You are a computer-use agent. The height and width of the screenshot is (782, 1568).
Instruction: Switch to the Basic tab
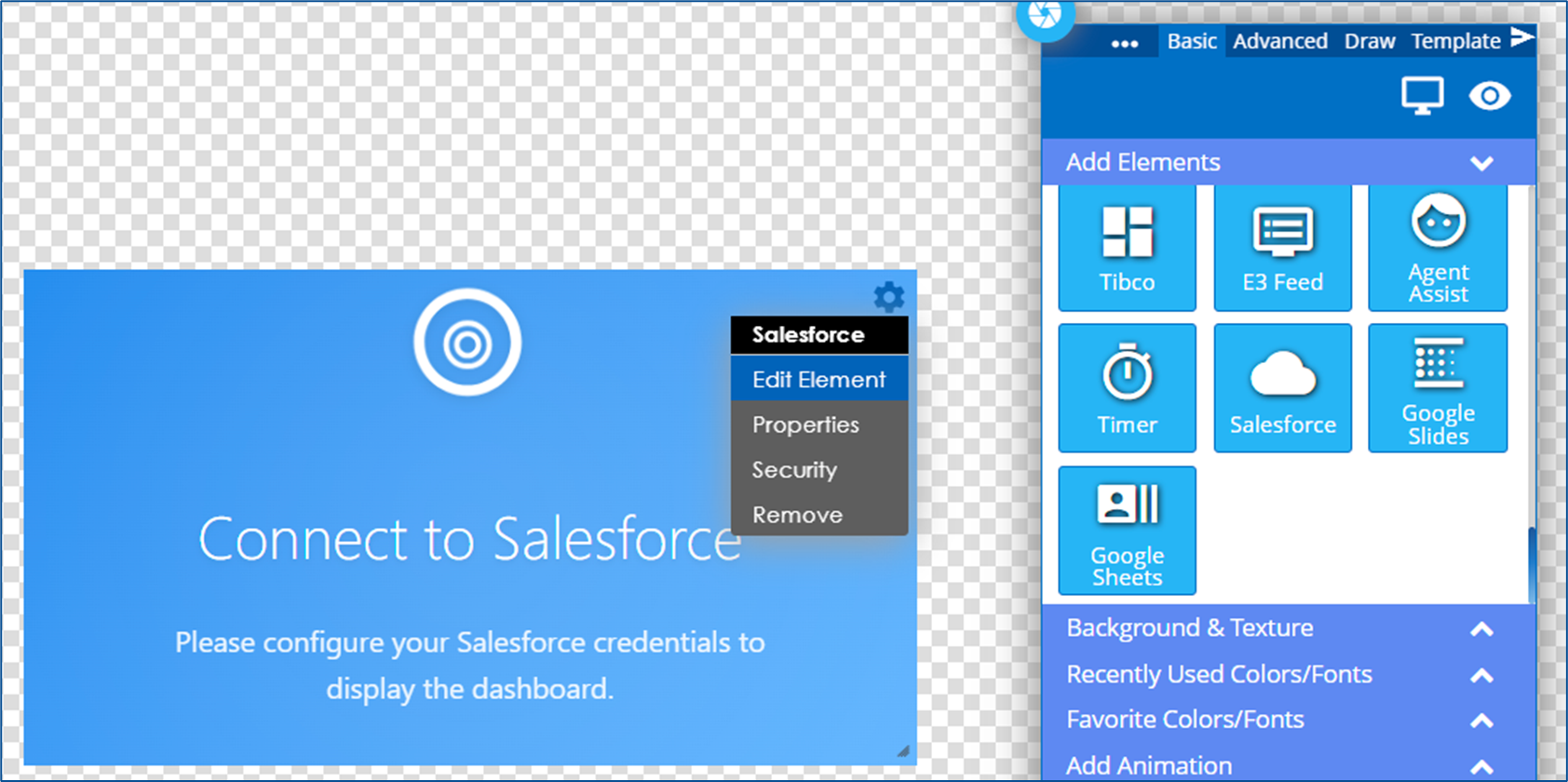(1192, 41)
